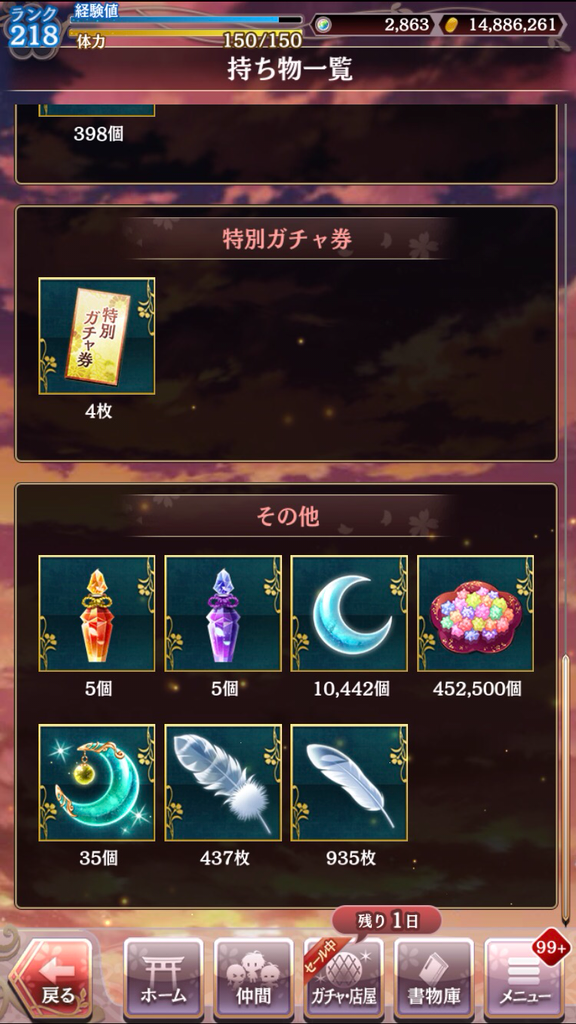Select the ornate green crescent moon item

point(97,782)
